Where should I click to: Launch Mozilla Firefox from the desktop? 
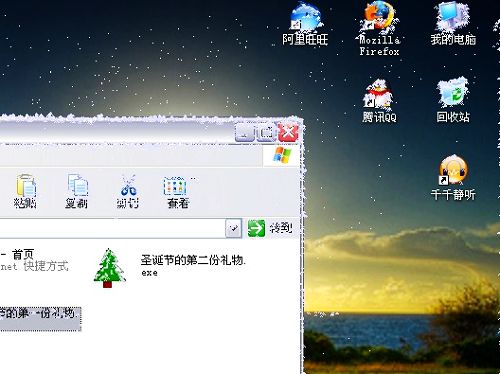tap(379, 28)
